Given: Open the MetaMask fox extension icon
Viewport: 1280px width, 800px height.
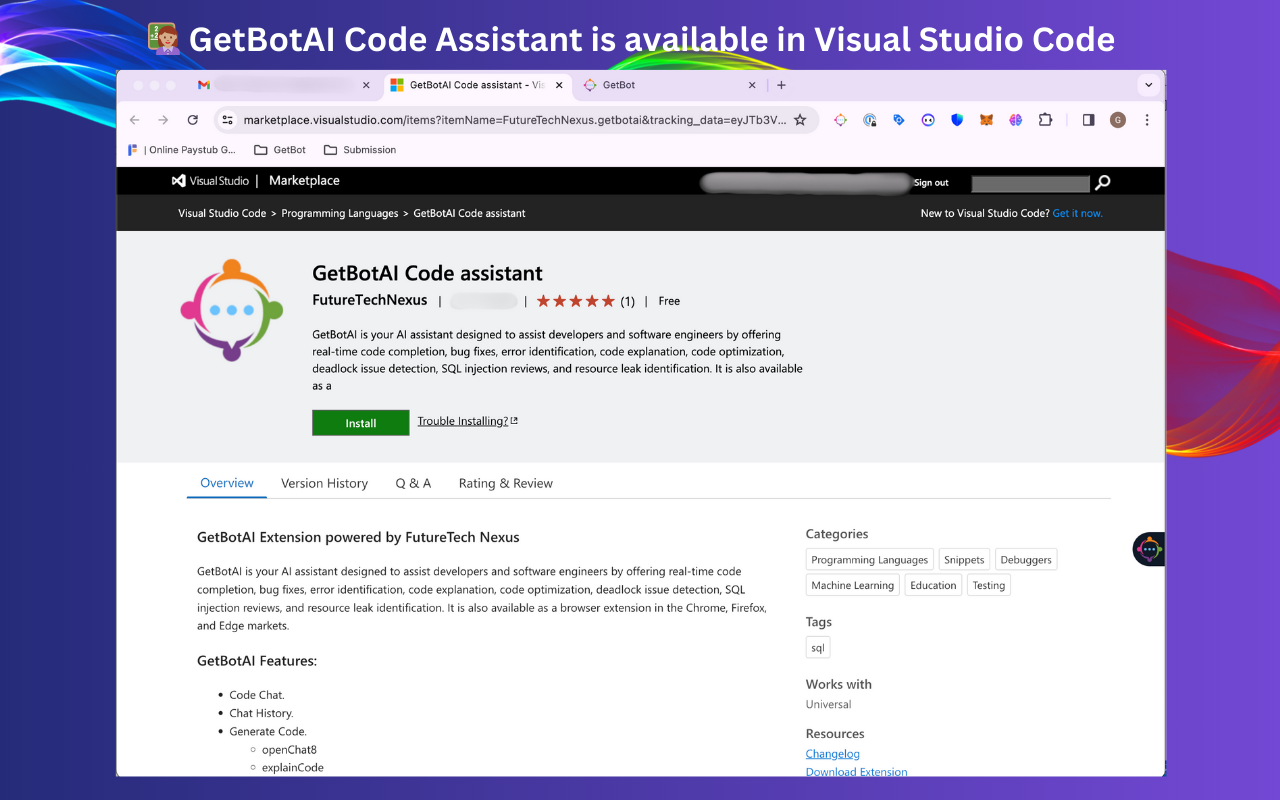Looking at the screenshot, I should (986, 120).
